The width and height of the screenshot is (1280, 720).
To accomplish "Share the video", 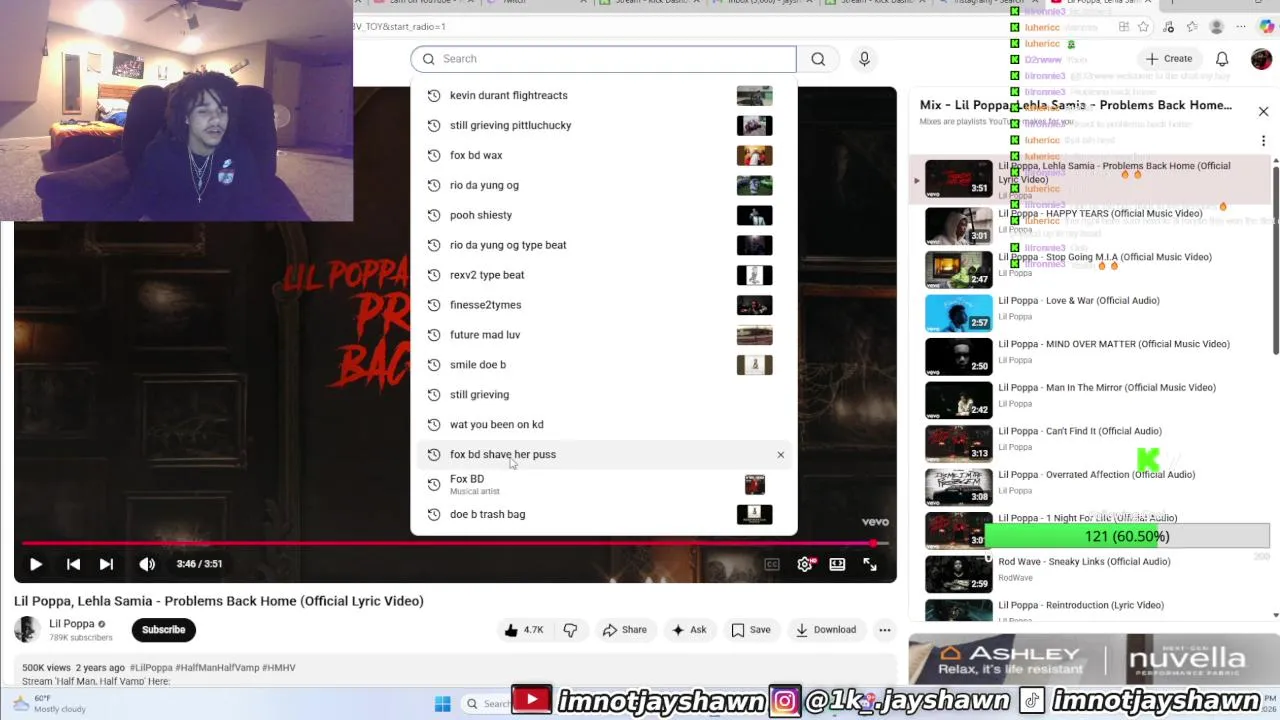I will pos(624,630).
